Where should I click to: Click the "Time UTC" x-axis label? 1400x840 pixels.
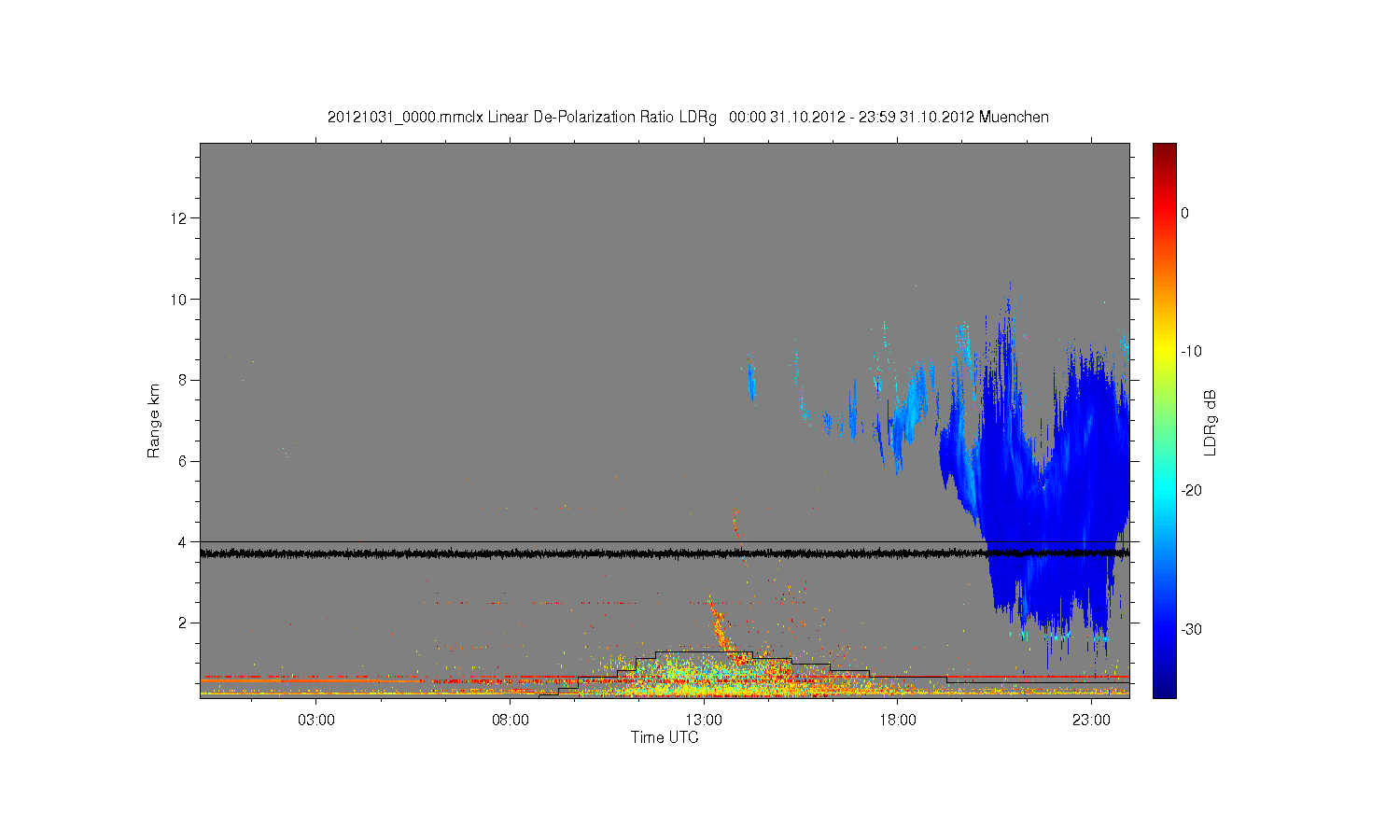tap(665, 737)
